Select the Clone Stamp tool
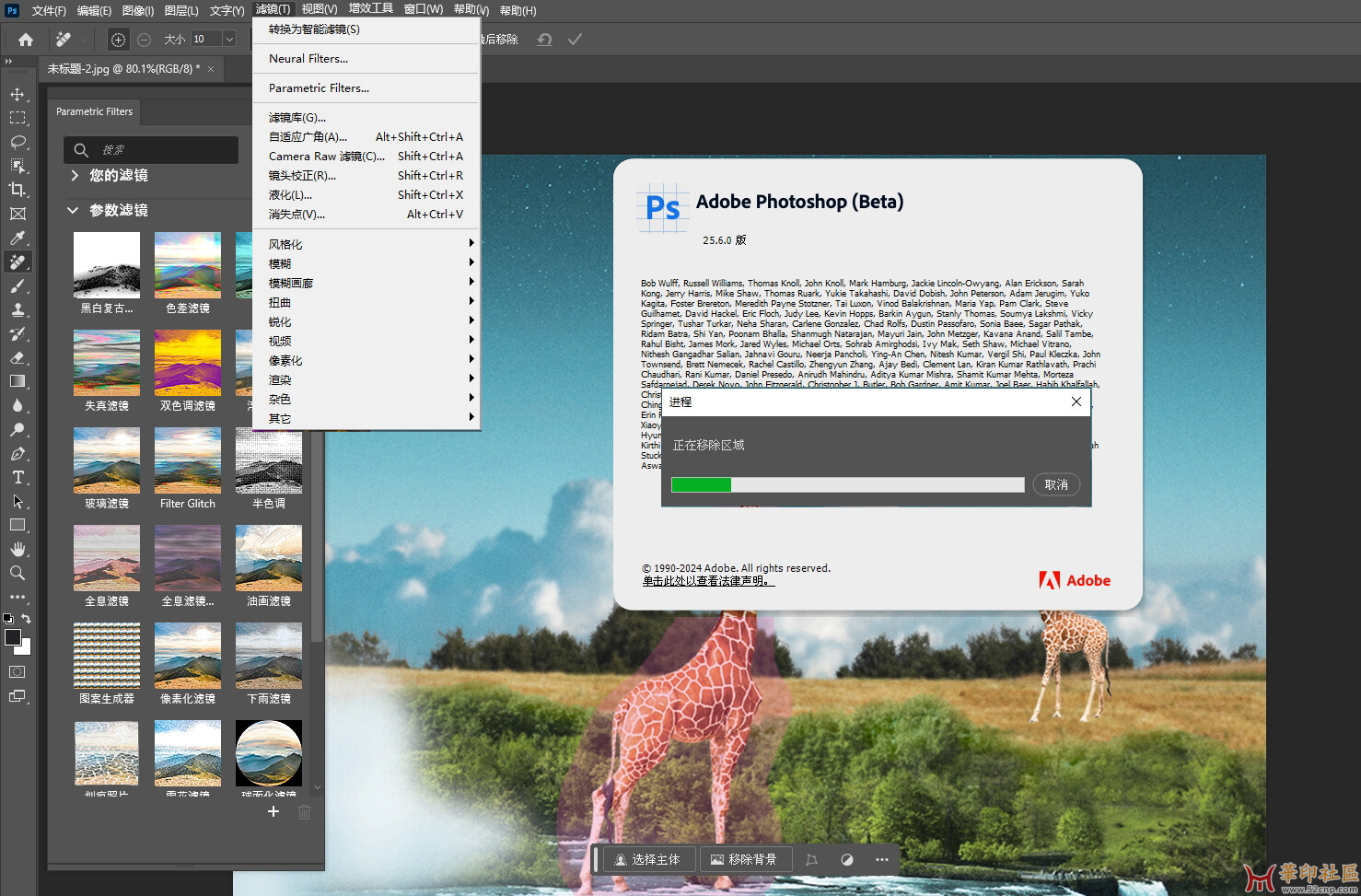Screen dimensions: 1361x896 point(17,309)
